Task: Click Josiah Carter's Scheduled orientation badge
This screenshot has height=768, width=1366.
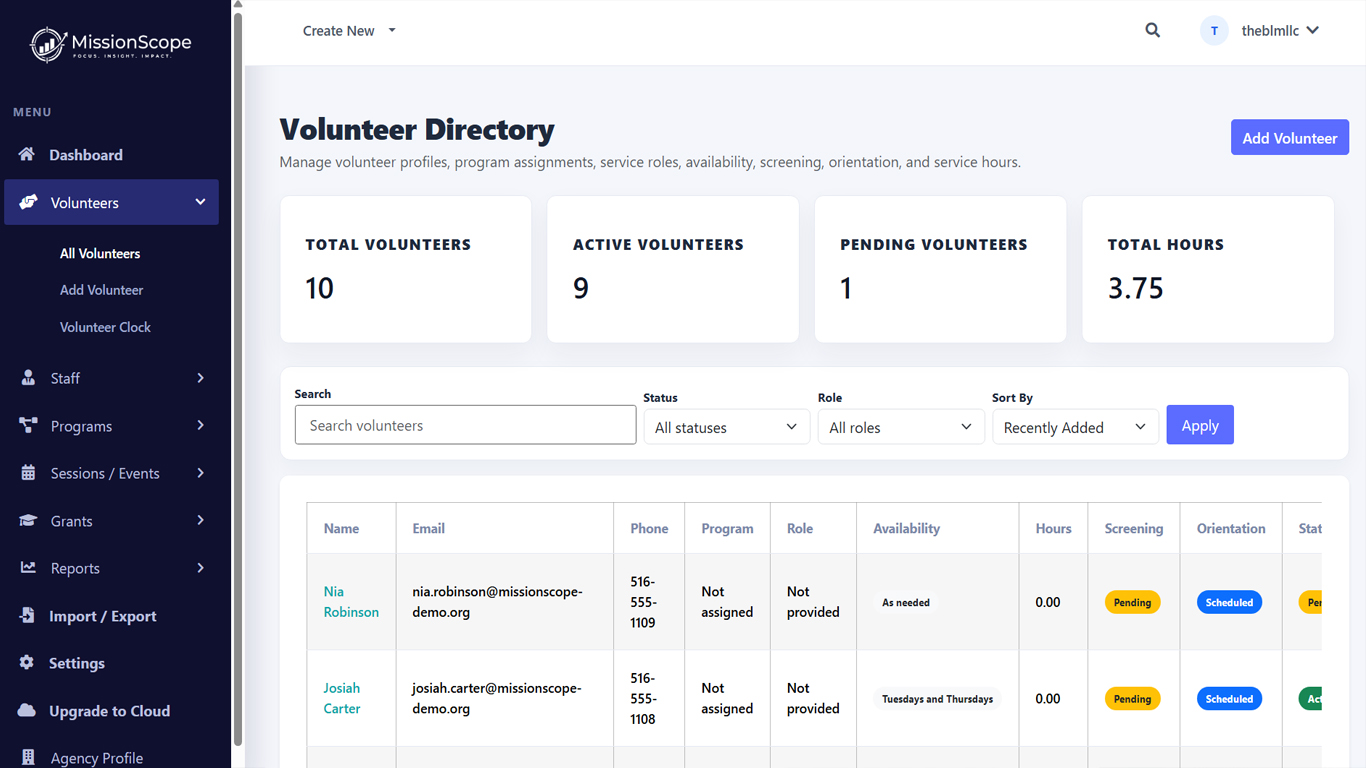Action: coord(1229,699)
